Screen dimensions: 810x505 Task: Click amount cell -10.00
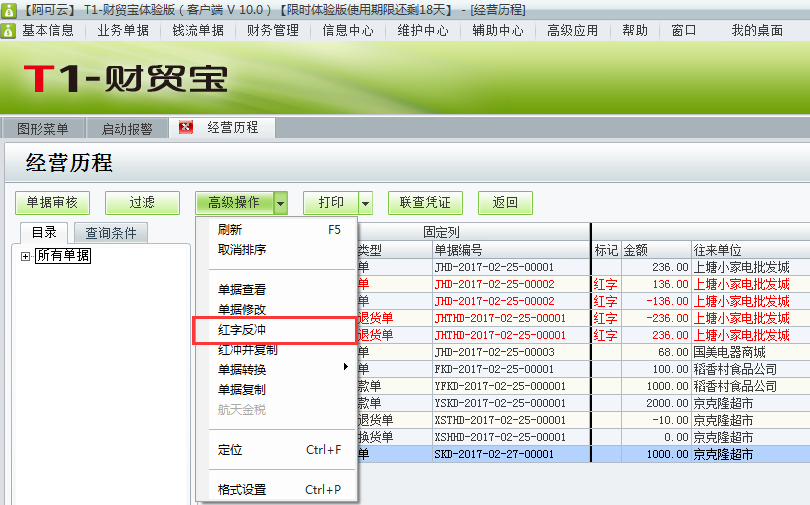point(656,420)
